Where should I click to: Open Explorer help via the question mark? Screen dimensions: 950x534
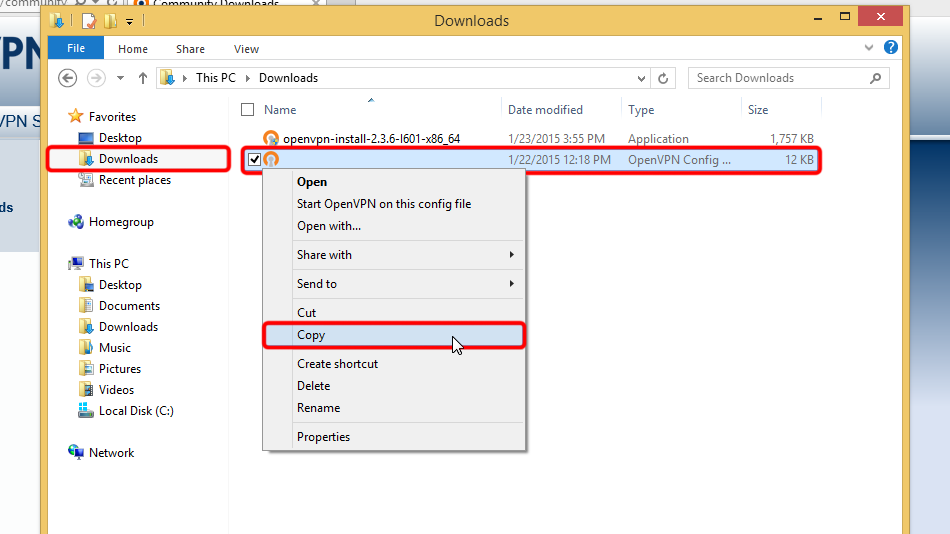[x=891, y=48]
